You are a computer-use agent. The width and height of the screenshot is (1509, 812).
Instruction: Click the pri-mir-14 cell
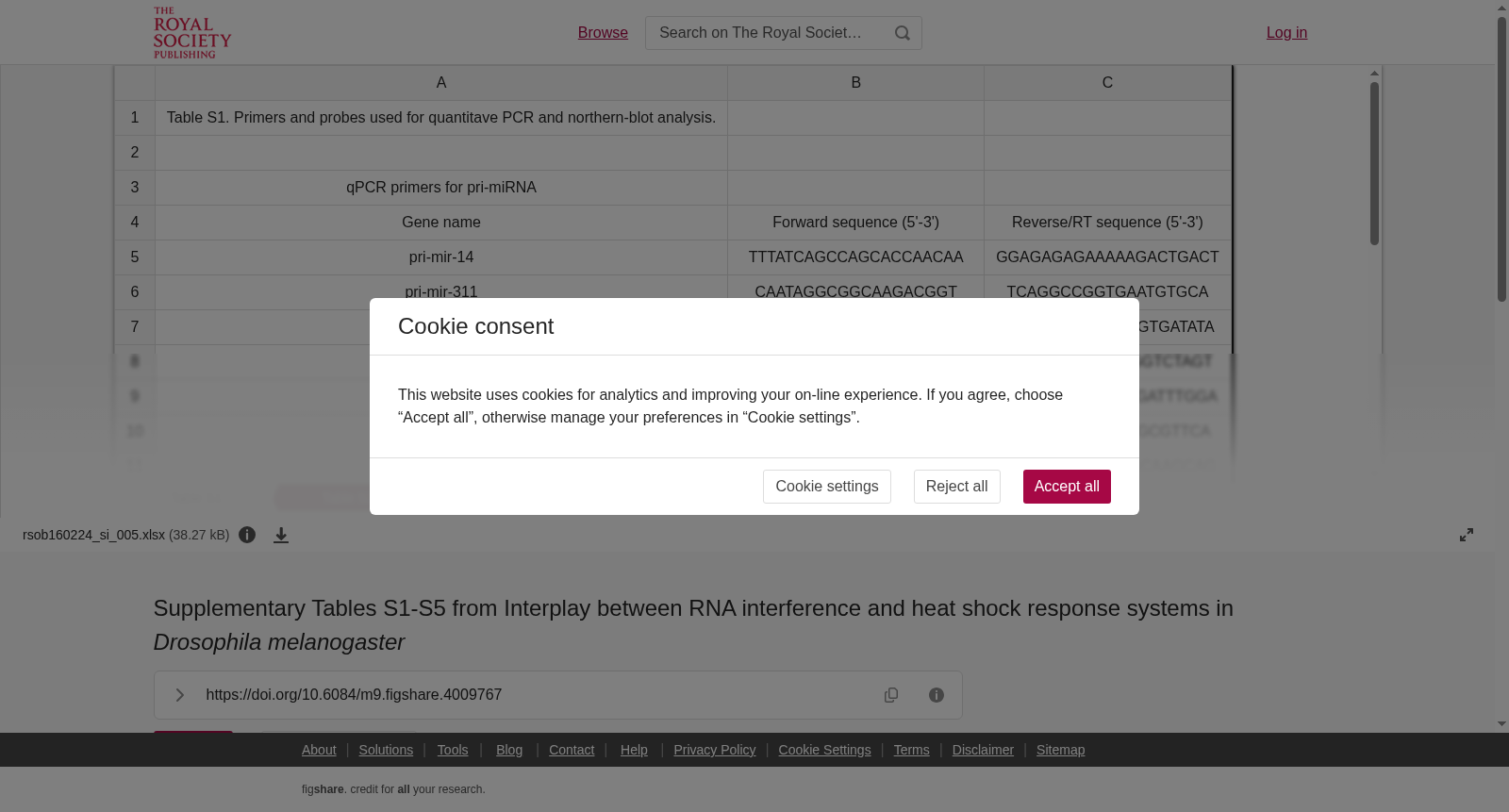click(441, 257)
